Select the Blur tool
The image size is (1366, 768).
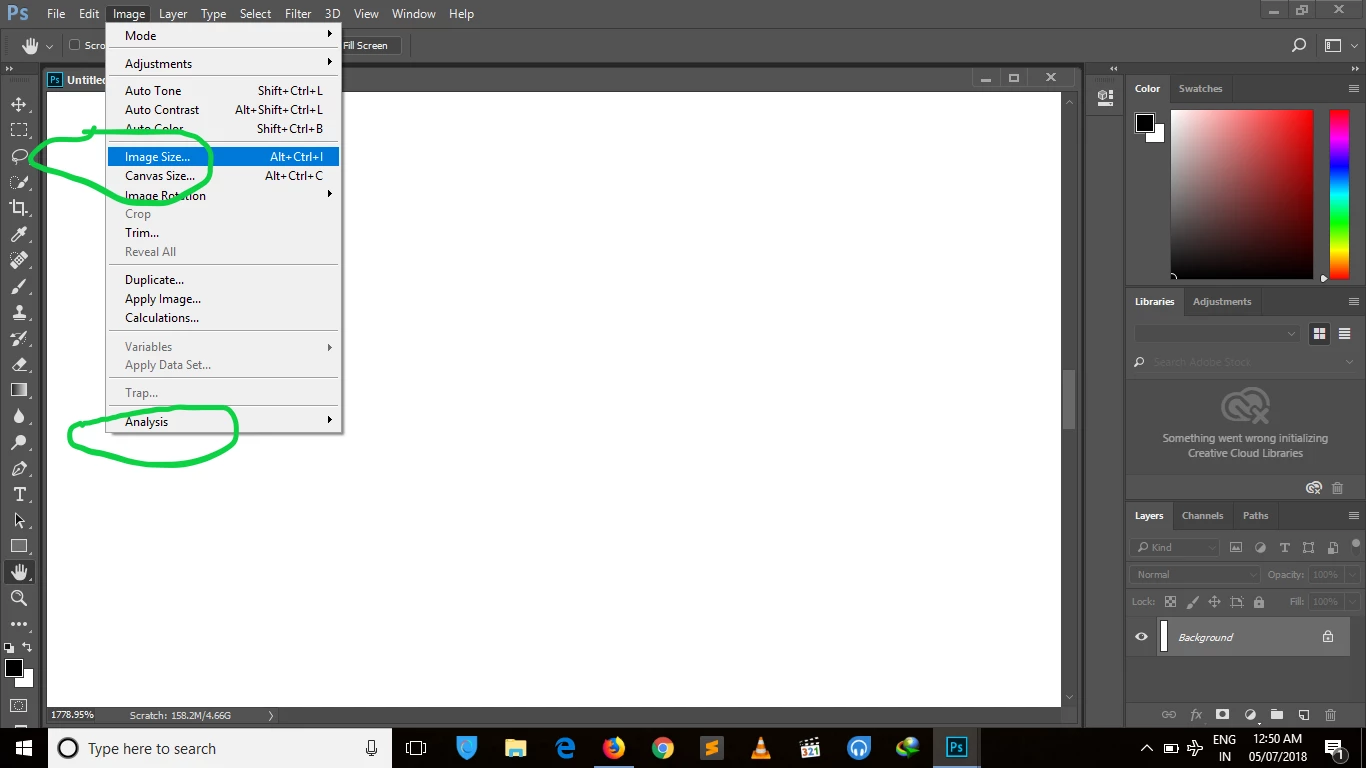tap(19, 416)
